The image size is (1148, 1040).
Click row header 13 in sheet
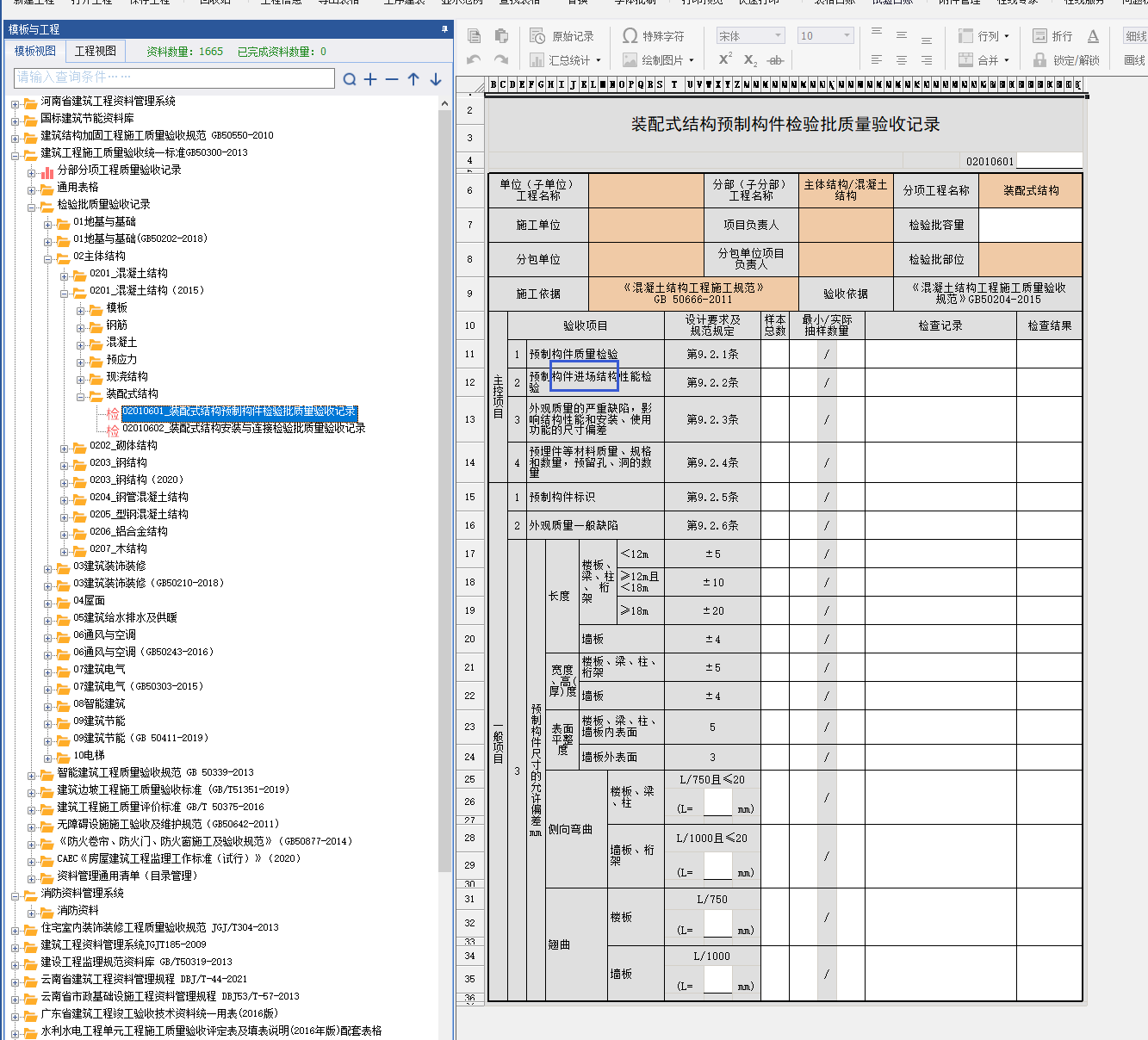coord(470,419)
